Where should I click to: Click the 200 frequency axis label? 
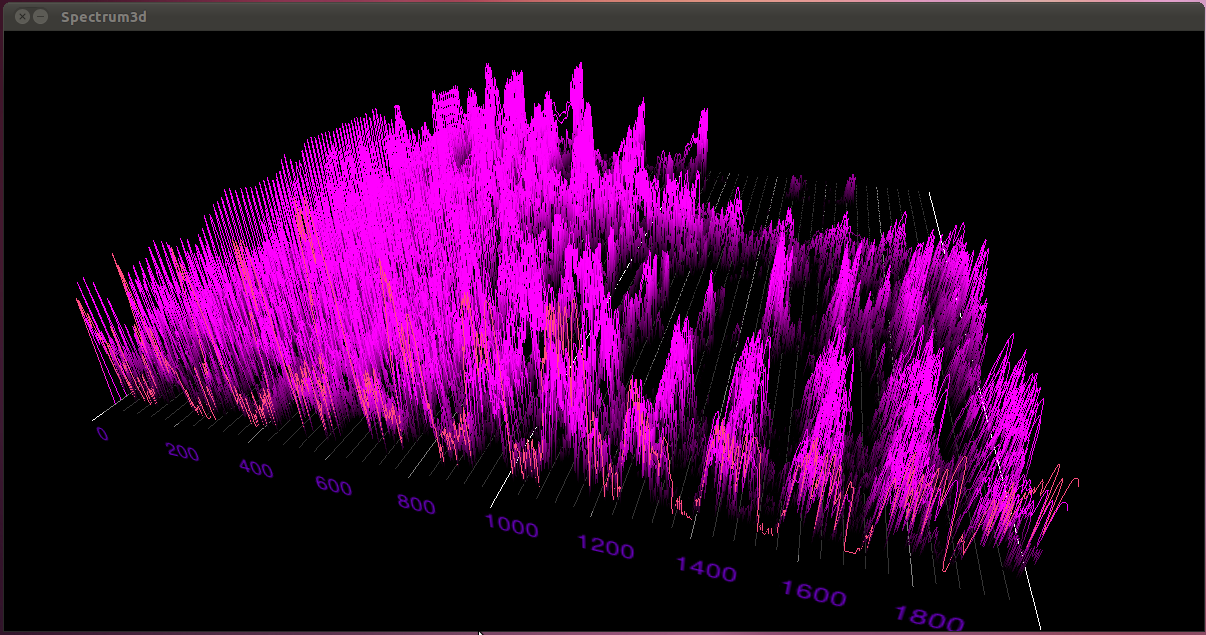183,452
